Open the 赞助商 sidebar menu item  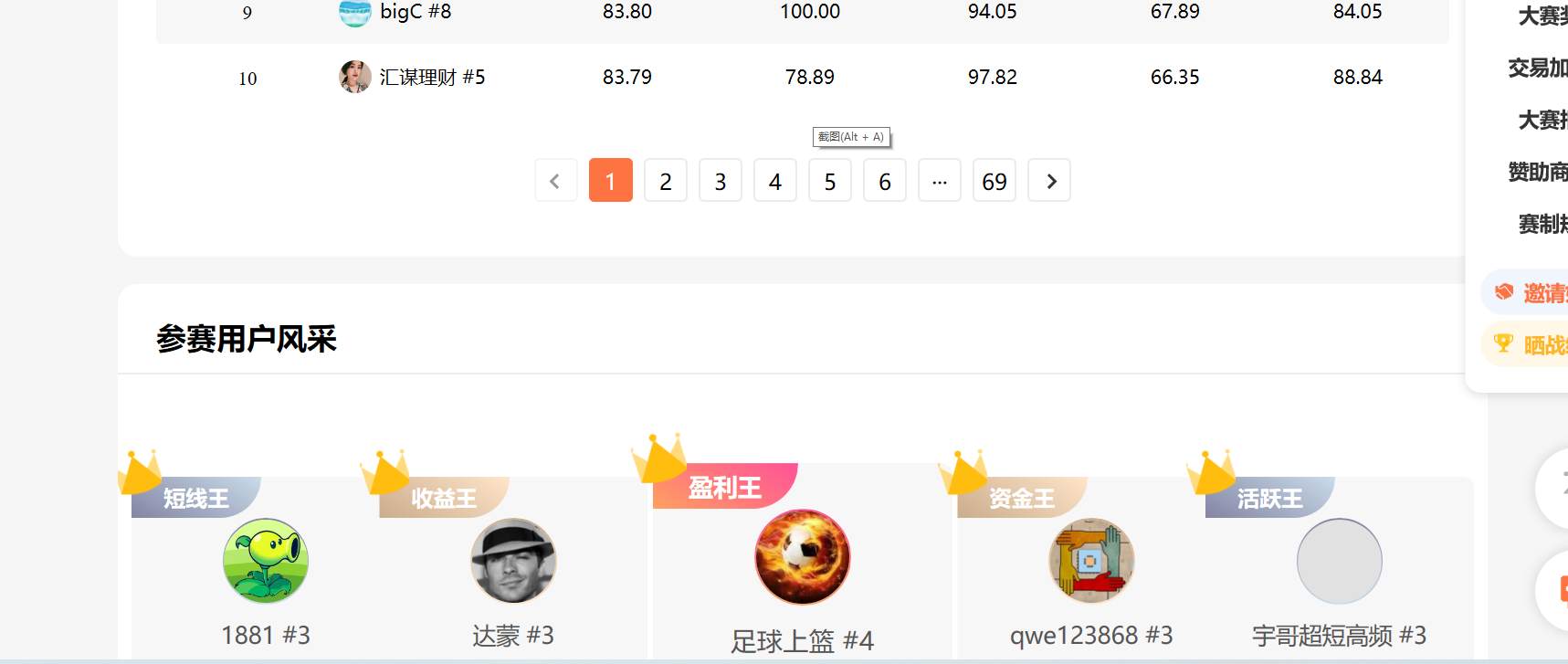click(1538, 172)
